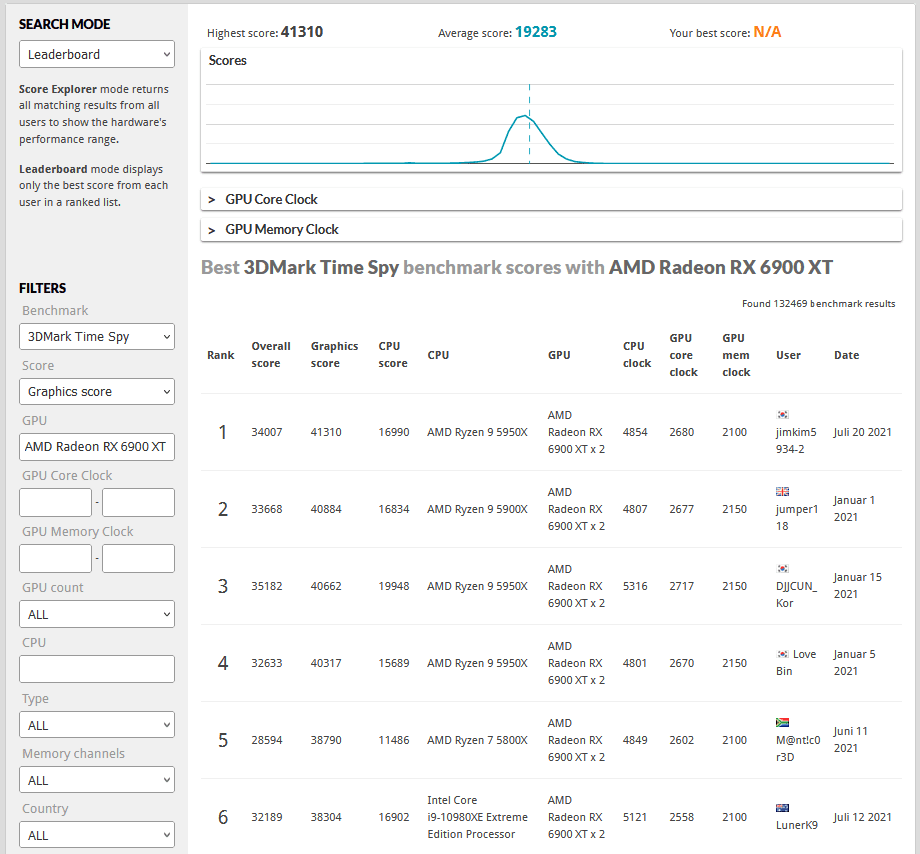Click the date Juli 20 2021

tap(863, 432)
